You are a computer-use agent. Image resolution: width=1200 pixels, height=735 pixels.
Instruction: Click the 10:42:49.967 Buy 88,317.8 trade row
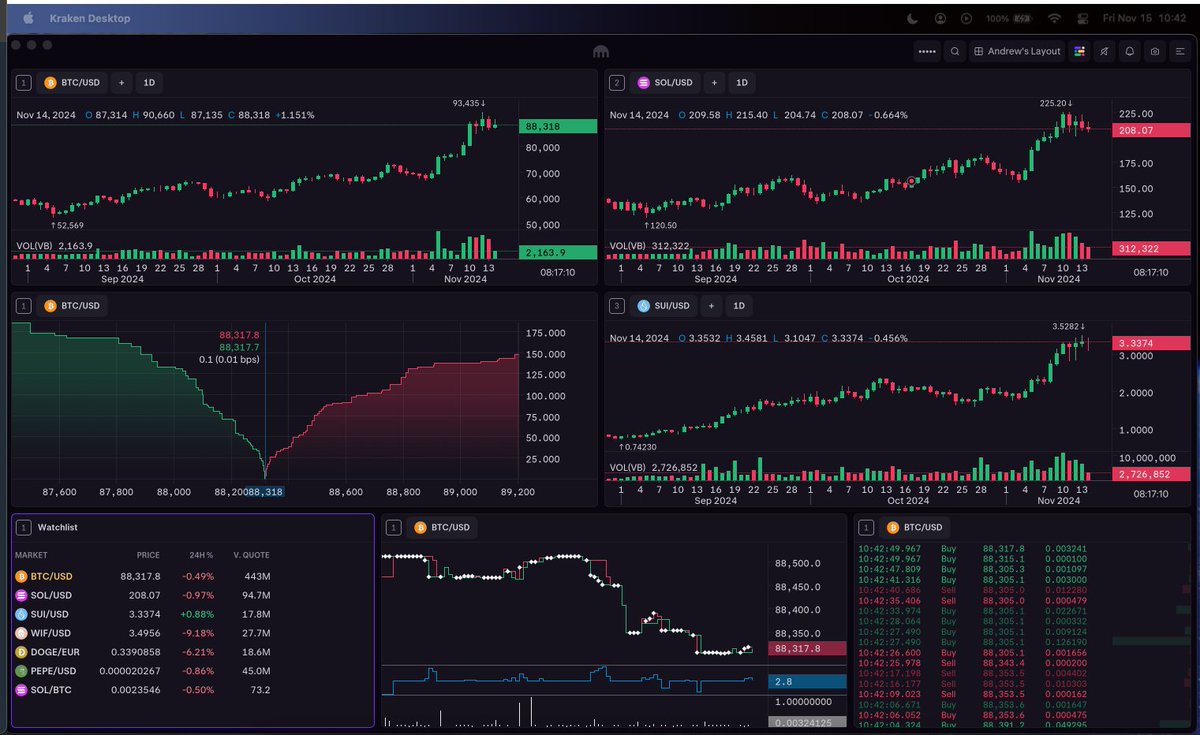click(x=1024, y=548)
